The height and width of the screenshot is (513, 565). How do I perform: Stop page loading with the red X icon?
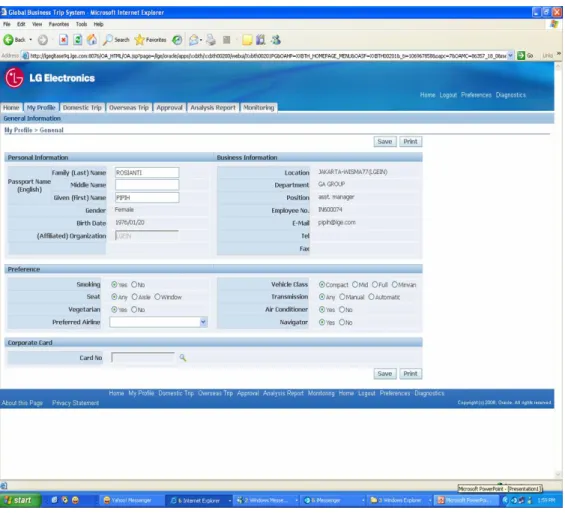pos(63,40)
